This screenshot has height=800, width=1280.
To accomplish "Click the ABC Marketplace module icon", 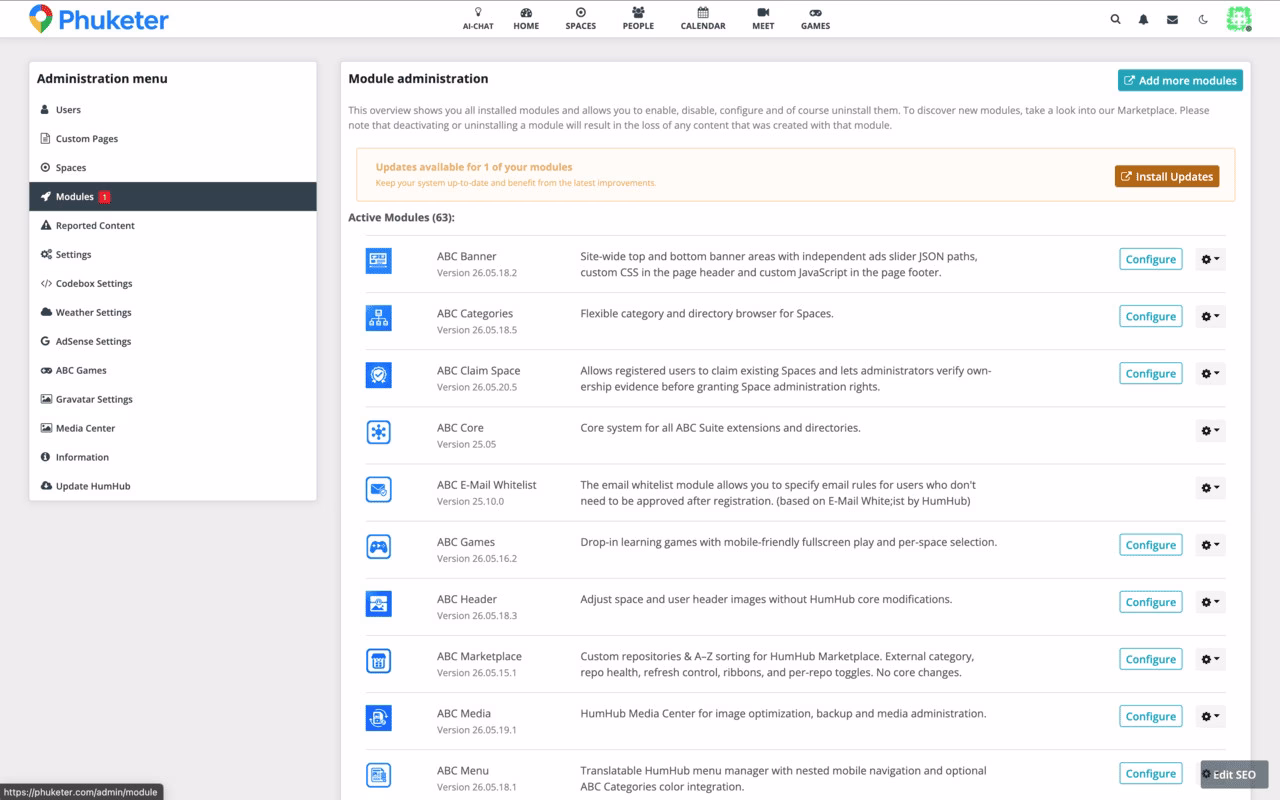I will (x=379, y=661).
